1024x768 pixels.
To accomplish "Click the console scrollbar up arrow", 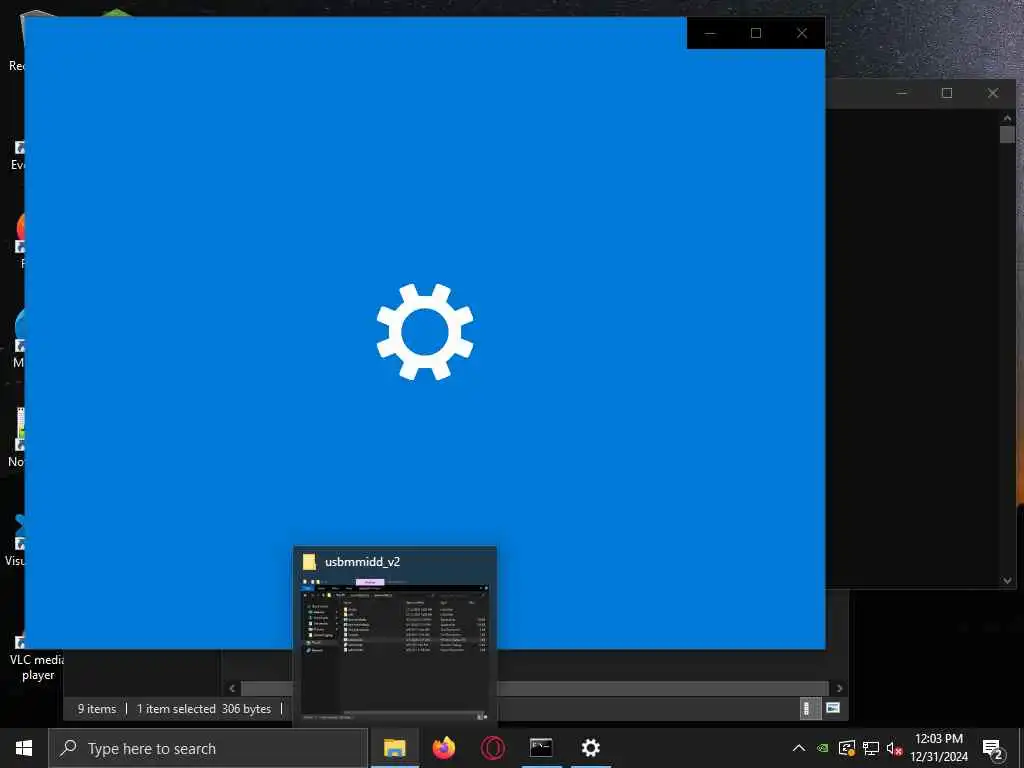I will coord(1007,118).
